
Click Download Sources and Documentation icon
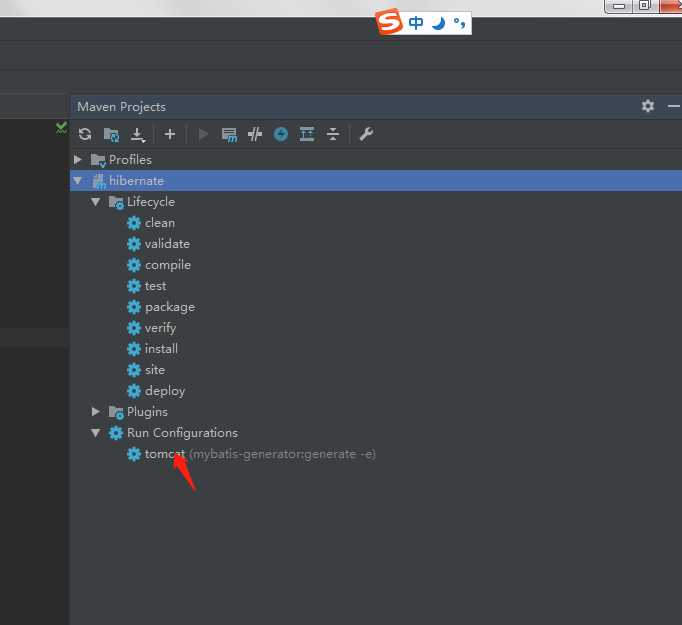click(x=138, y=135)
